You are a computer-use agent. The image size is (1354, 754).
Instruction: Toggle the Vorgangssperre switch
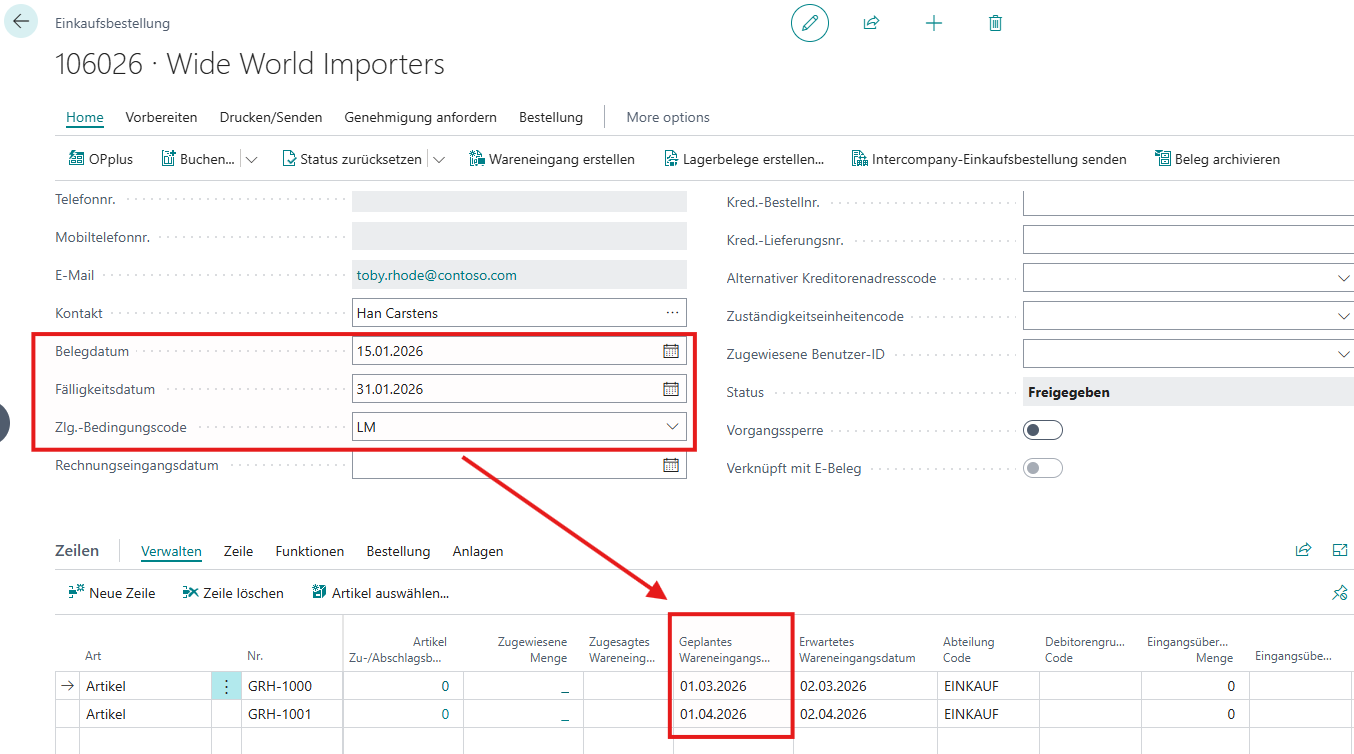coord(1043,431)
